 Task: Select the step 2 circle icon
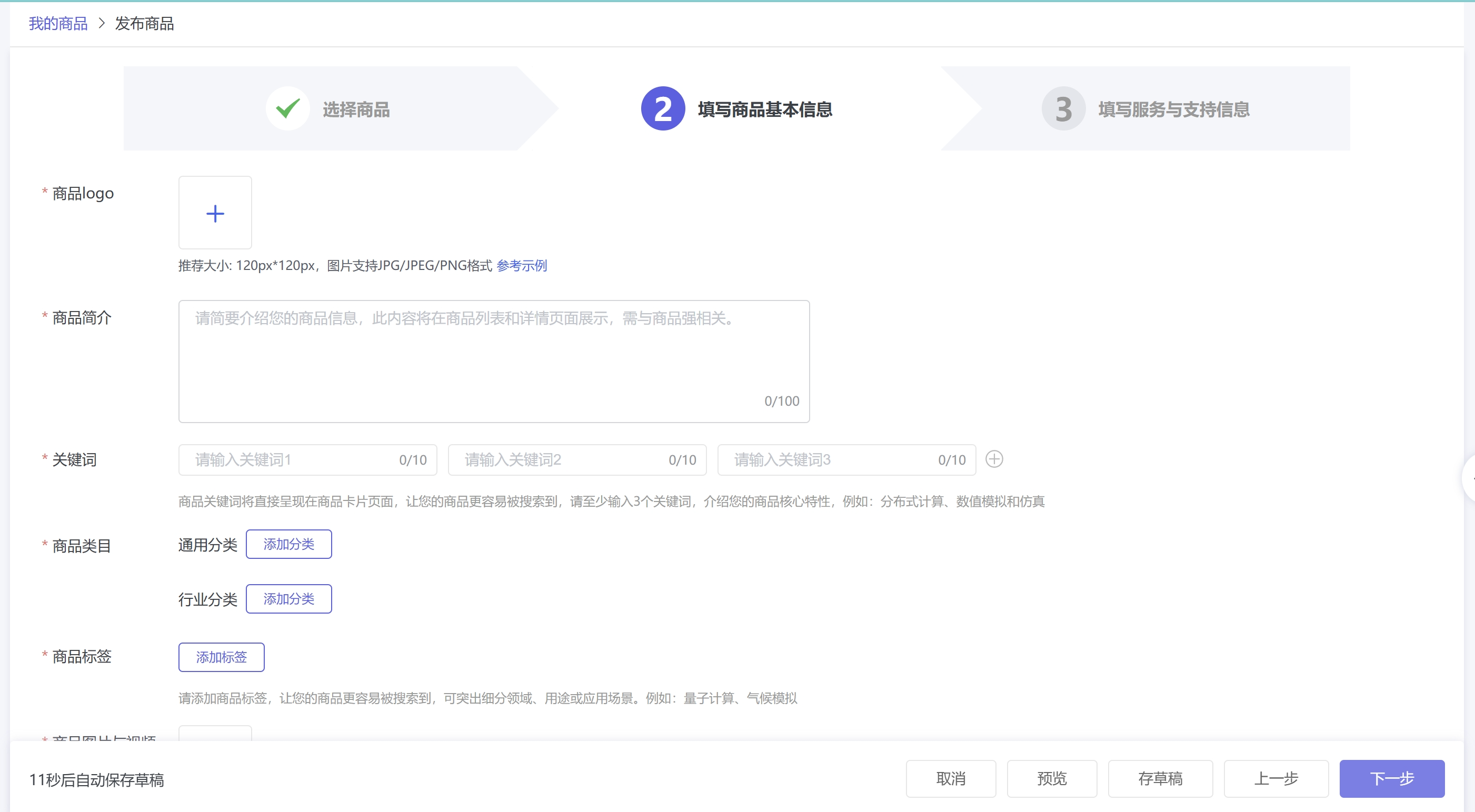pos(663,108)
